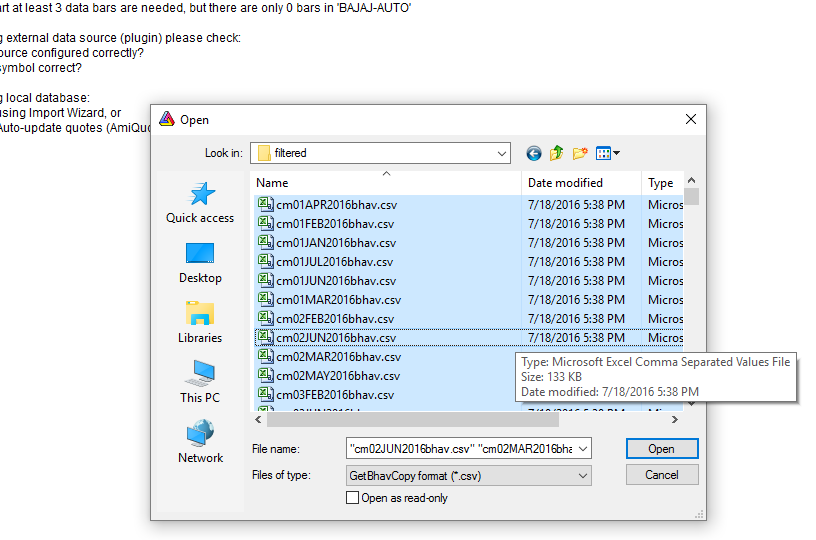The width and height of the screenshot is (816, 540).
Task: Click horizontal scrollbar thumb of file list
Action: [413, 419]
